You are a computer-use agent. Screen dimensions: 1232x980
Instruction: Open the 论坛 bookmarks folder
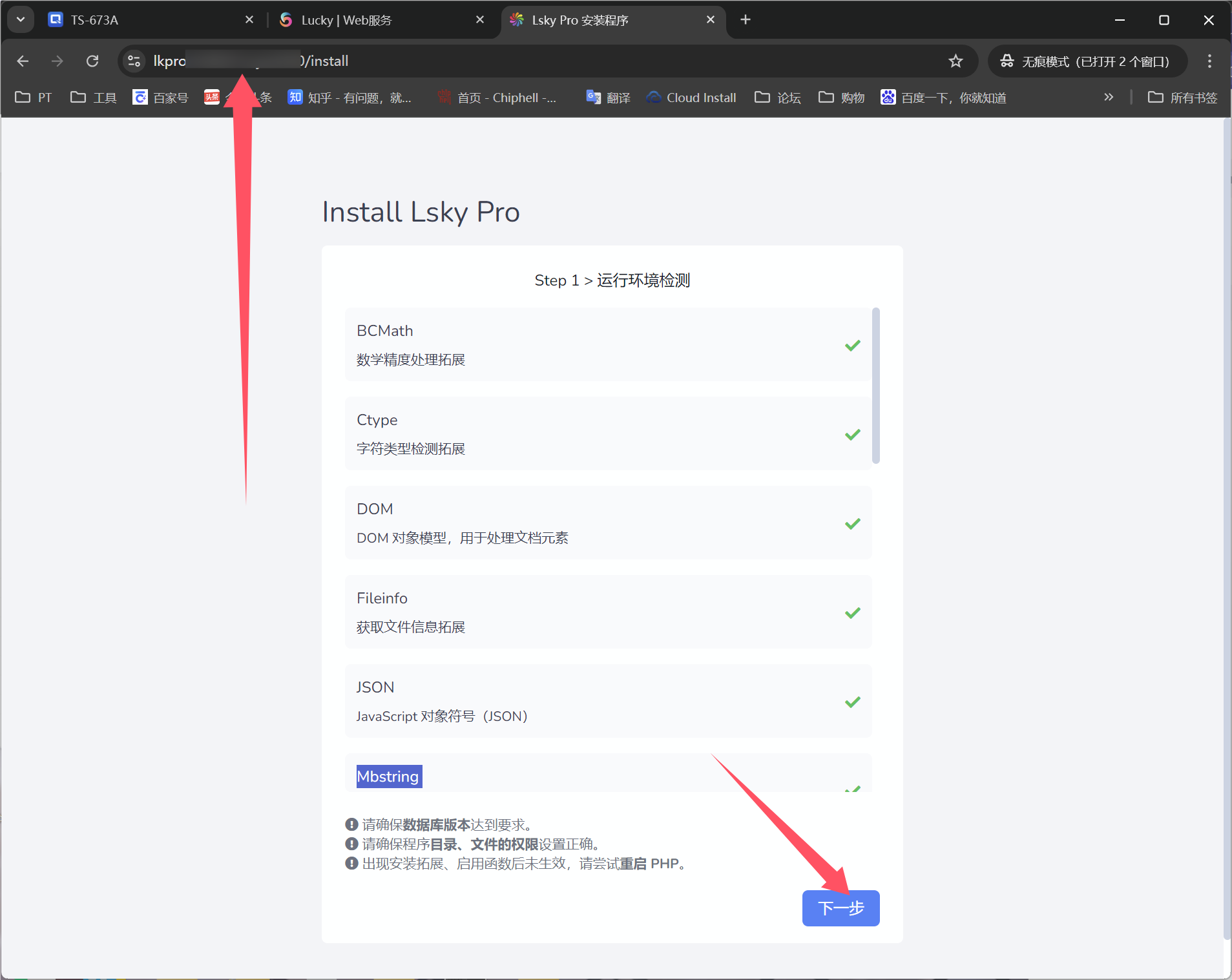(x=778, y=98)
